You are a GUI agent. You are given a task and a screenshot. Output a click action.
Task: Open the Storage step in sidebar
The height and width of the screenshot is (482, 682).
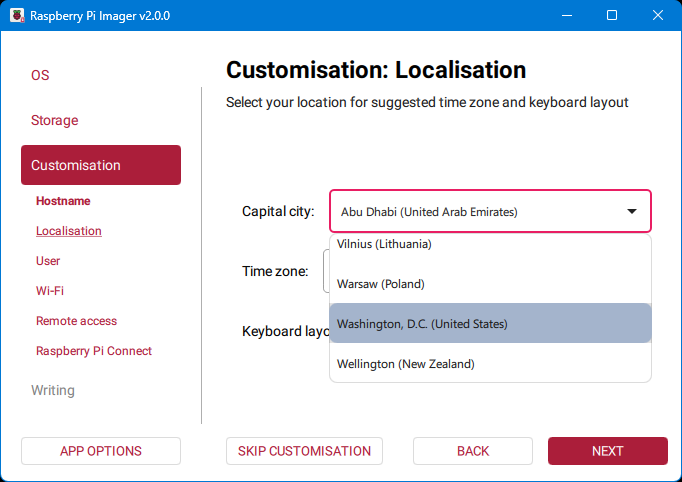pyautogui.click(x=54, y=120)
